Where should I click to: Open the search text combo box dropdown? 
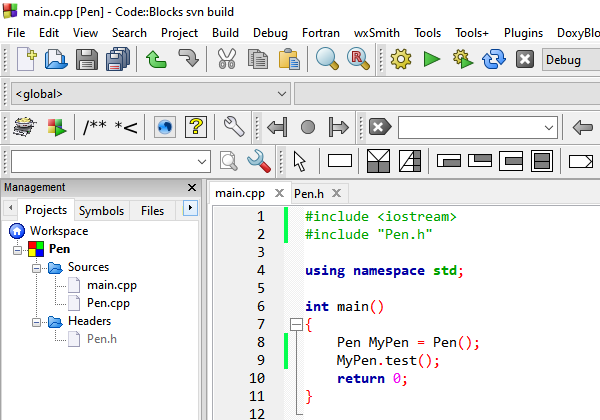point(549,127)
